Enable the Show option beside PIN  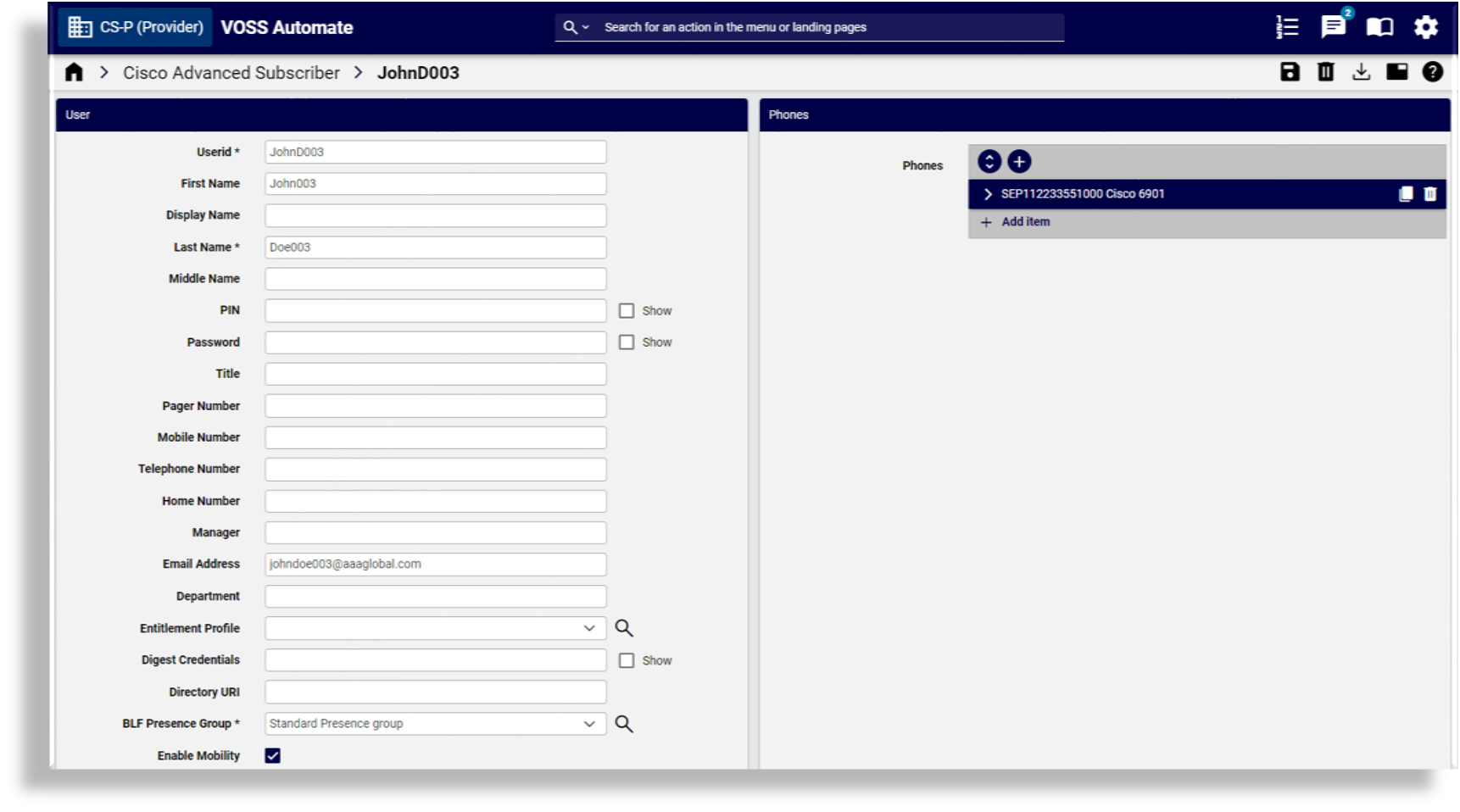(x=627, y=310)
